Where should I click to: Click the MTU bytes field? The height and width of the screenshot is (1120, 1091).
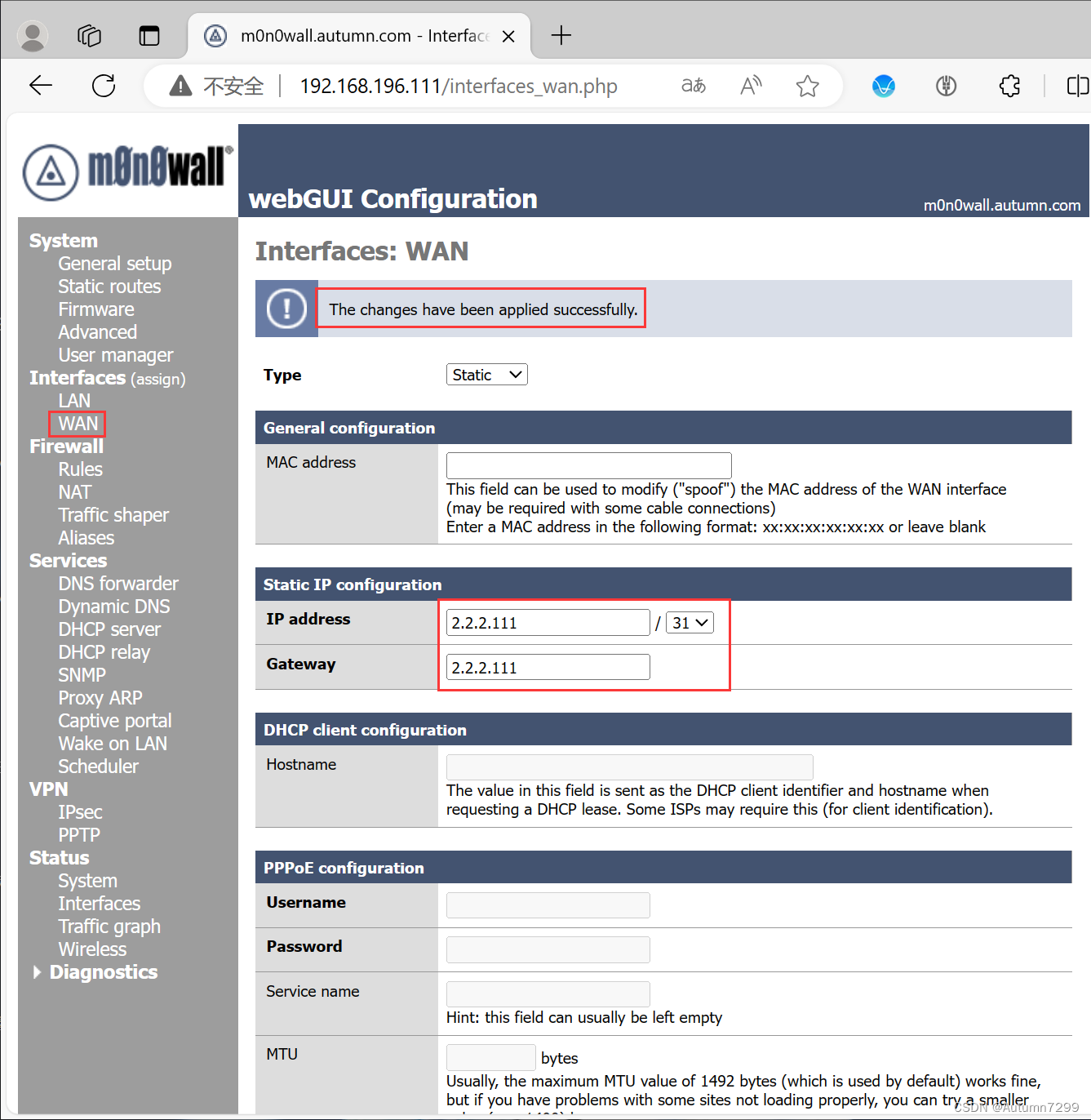point(491,1057)
